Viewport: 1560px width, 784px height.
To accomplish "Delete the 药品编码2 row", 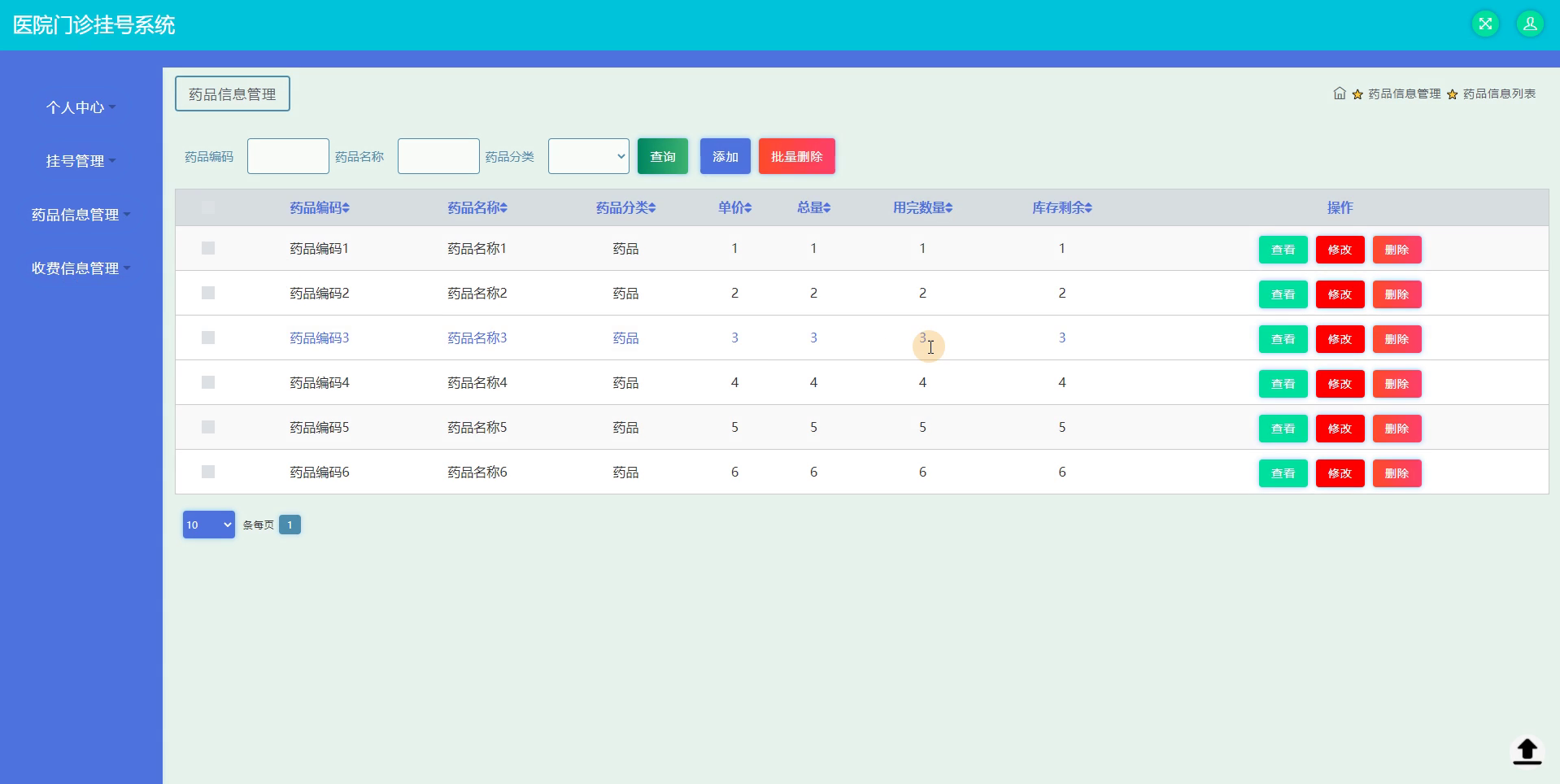I will [x=1397, y=294].
